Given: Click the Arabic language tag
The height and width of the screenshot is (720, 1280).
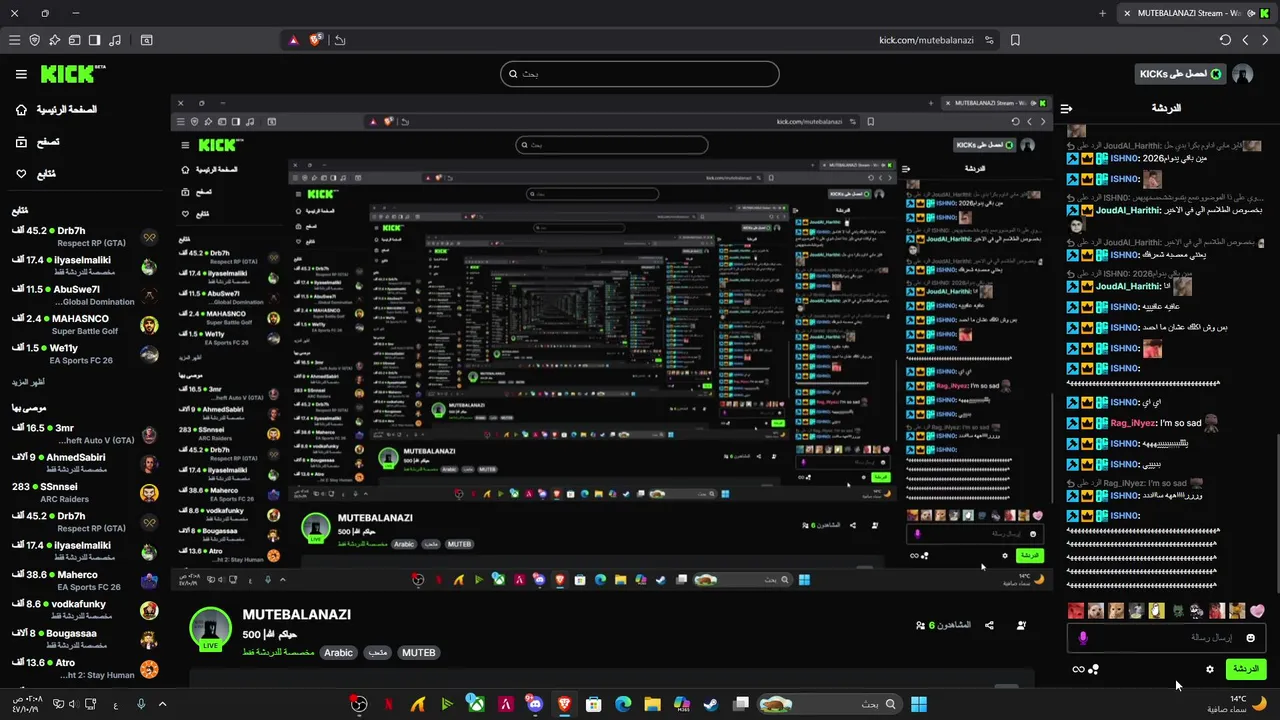Looking at the screenshot, I should pyautogui.click(x=338, y=653).
